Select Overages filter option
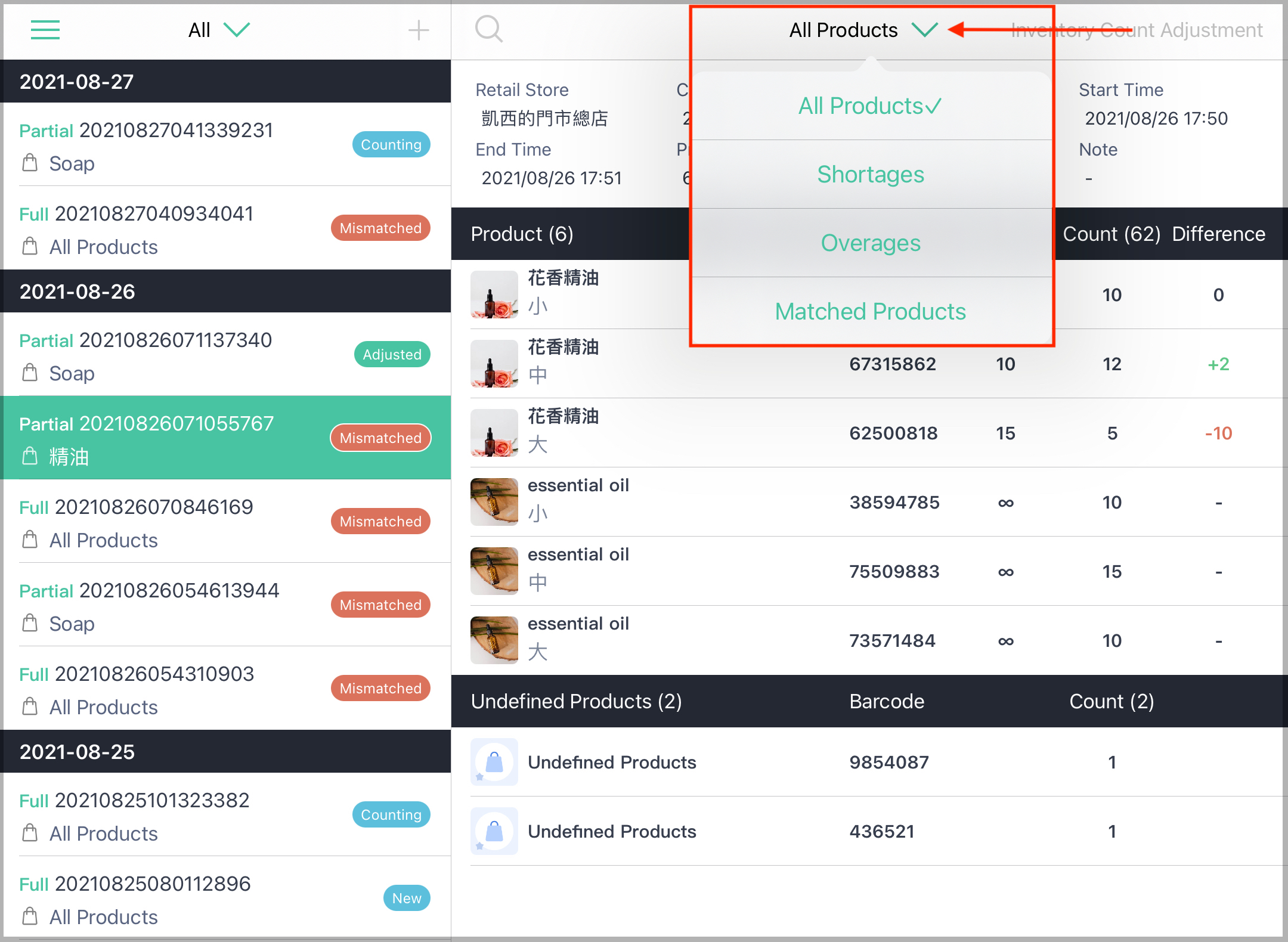 tap(871, 243)
